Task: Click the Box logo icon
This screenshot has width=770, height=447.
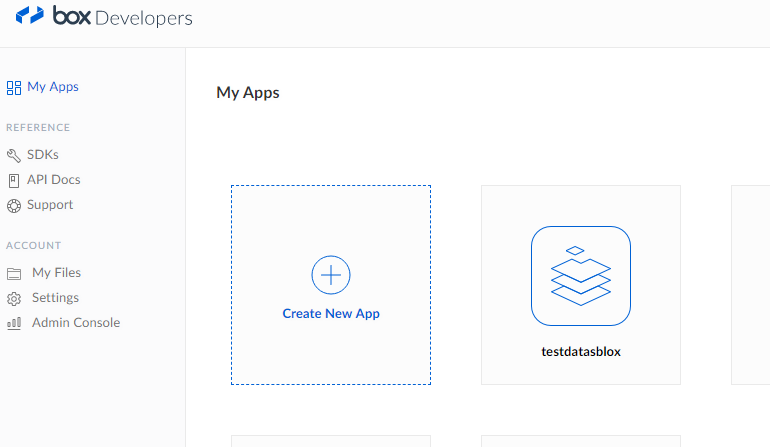Action: click(29, 15)
